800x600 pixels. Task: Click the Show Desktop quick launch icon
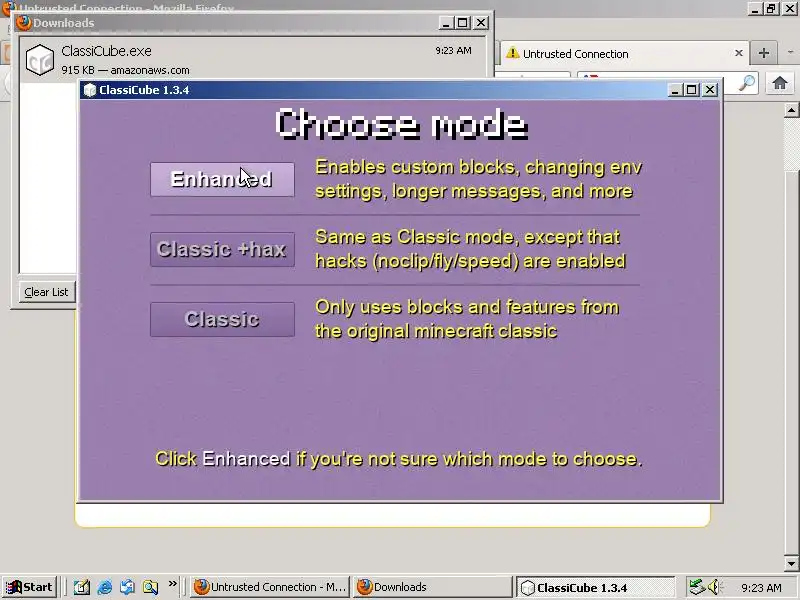(x=82, y=587)
